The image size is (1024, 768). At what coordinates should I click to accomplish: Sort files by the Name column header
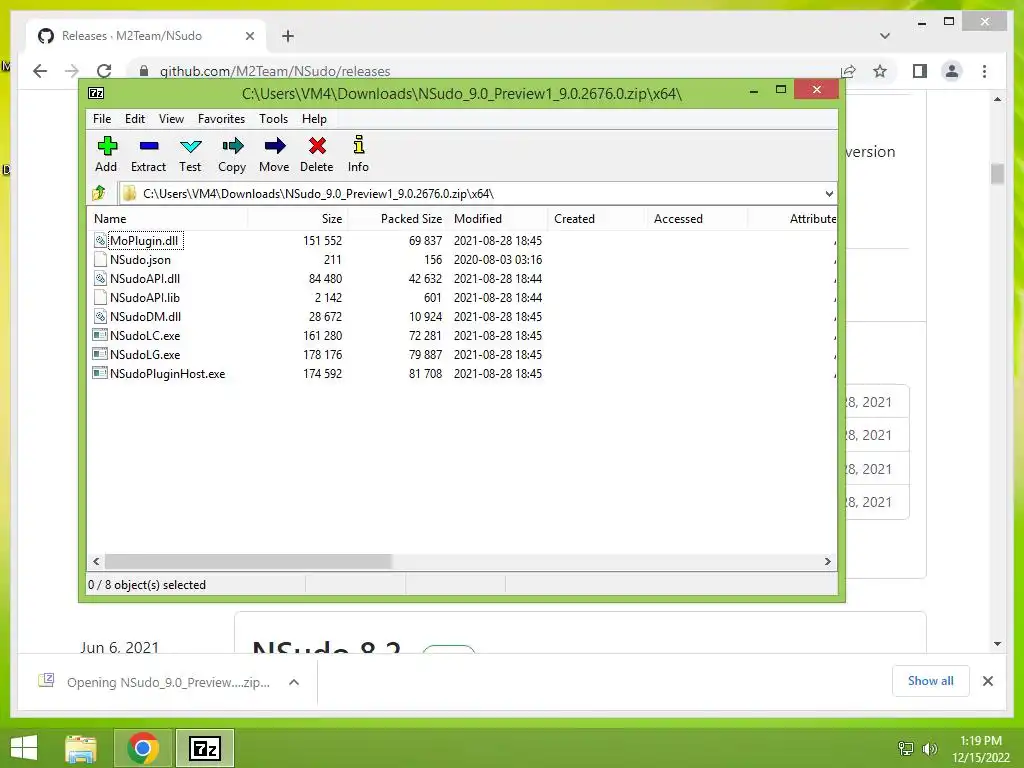pyautogui.click(x=167, y=219)
